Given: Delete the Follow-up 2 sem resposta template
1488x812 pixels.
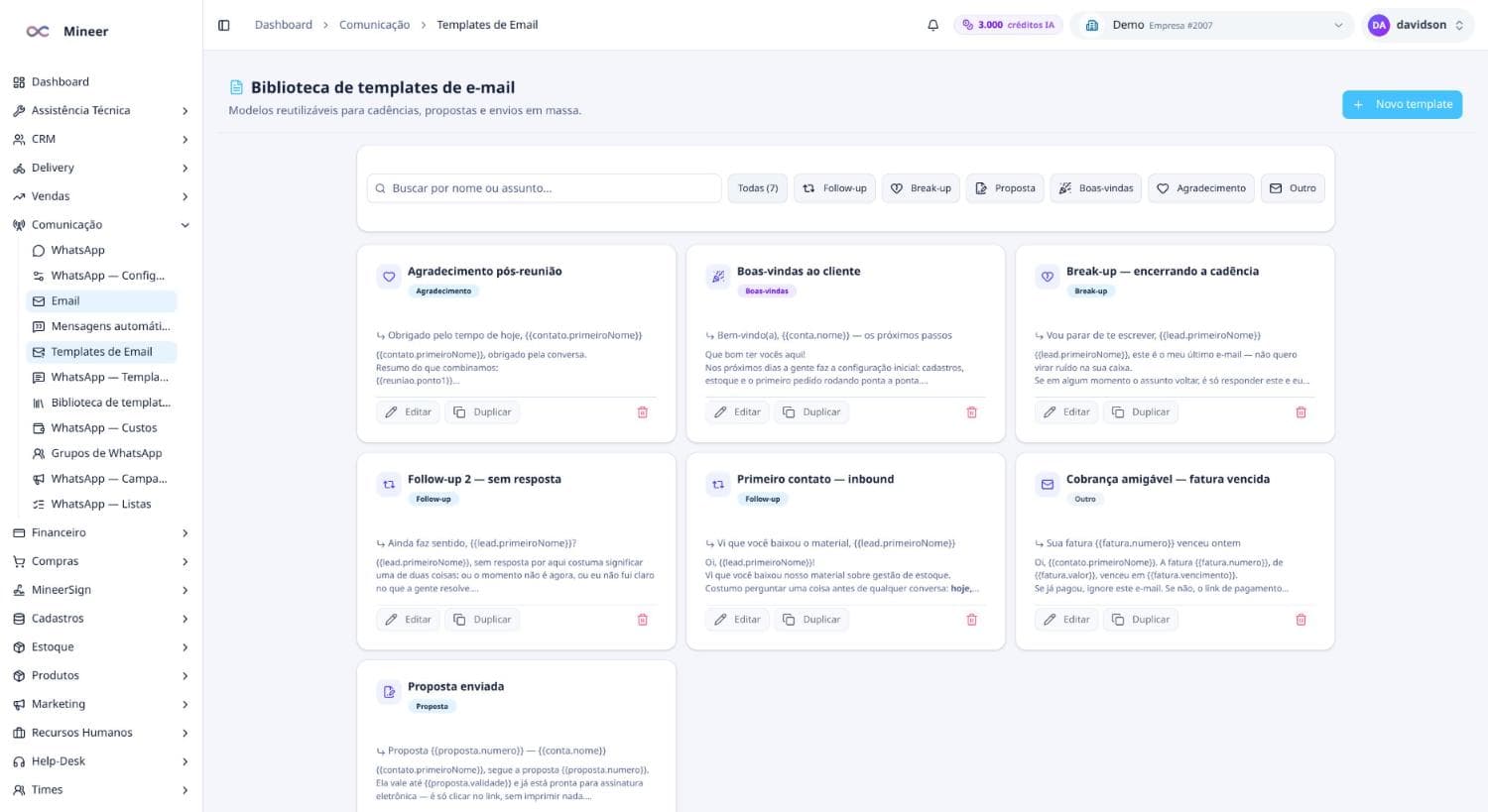Looking at the screenshot, I should tap(643, 620).
